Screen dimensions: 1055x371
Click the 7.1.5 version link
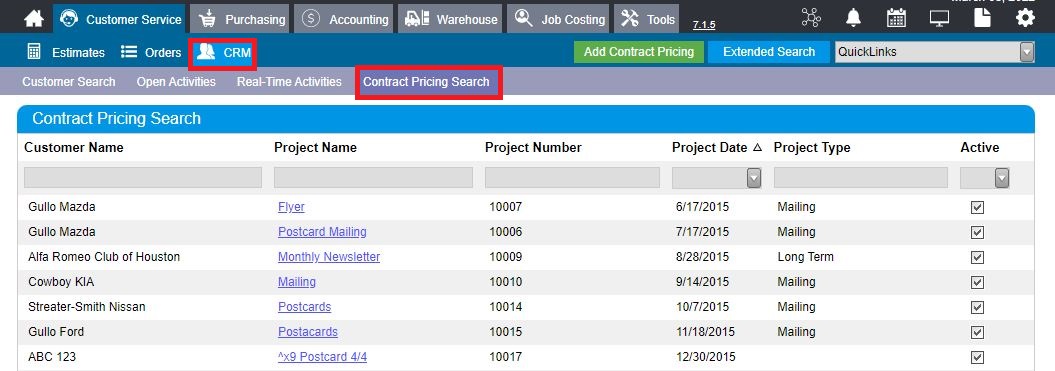pyautogui.click(x=704, y=25)
